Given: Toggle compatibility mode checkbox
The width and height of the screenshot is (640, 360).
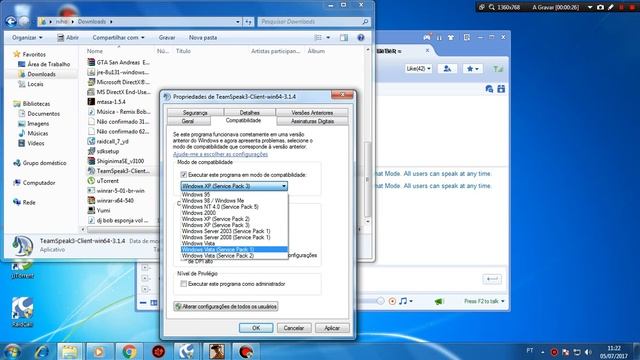Looking at the screenshot, I should pyautogui.click(x=184, y=175).
